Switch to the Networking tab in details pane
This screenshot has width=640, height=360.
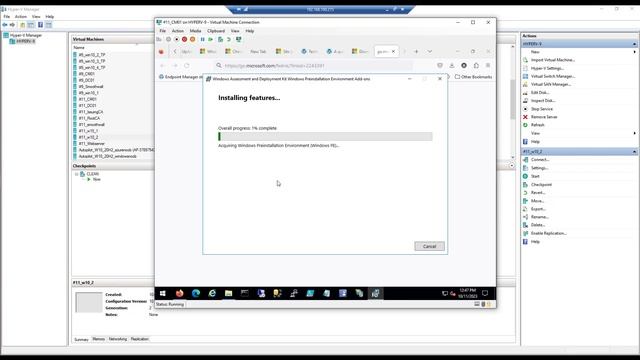pos(118,339)
